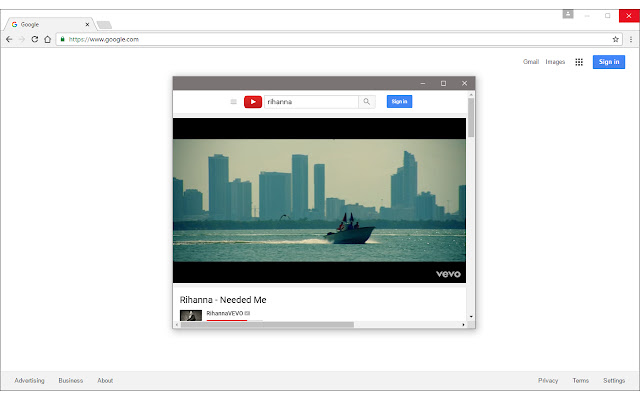Focus the YouTube search box containing rihanna
This screenshot has height=400, width=640.
coord(311,102)
